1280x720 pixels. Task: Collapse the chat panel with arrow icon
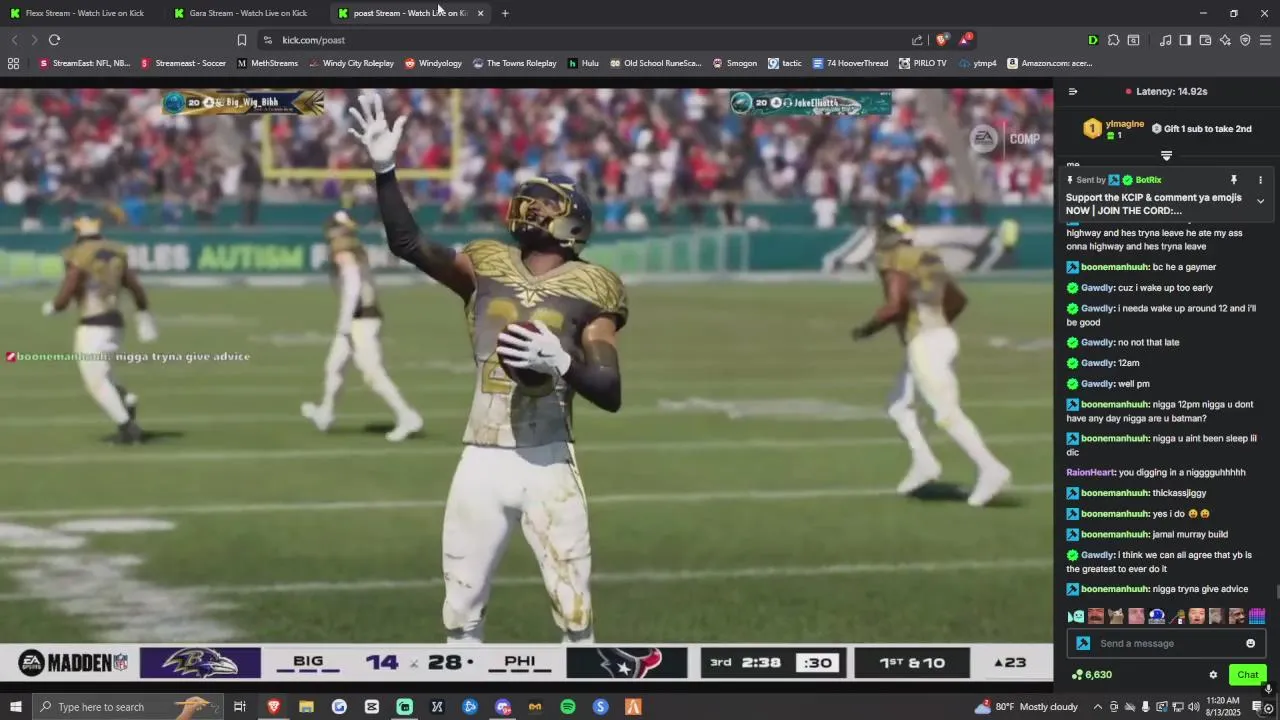[x=1073, y=91]
